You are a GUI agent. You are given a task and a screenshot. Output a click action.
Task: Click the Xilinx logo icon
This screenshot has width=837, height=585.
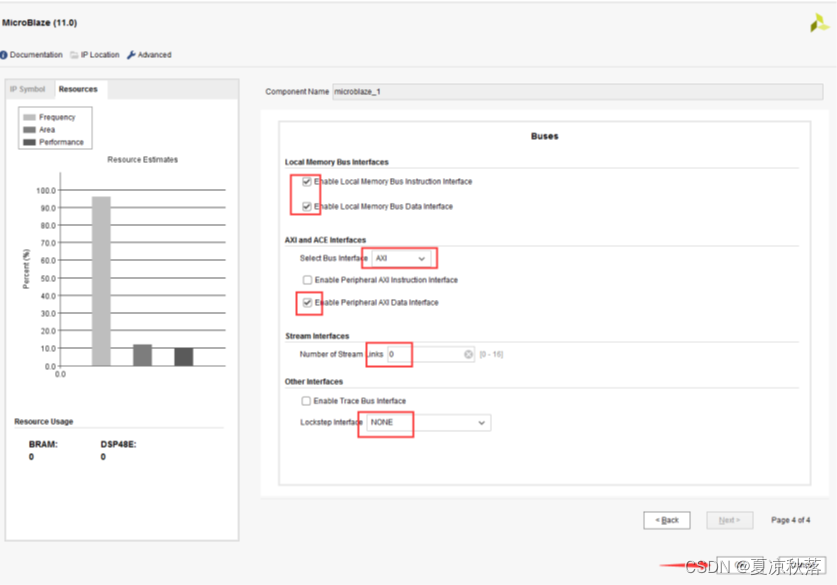pyautogui.click(x=819, y=23)
